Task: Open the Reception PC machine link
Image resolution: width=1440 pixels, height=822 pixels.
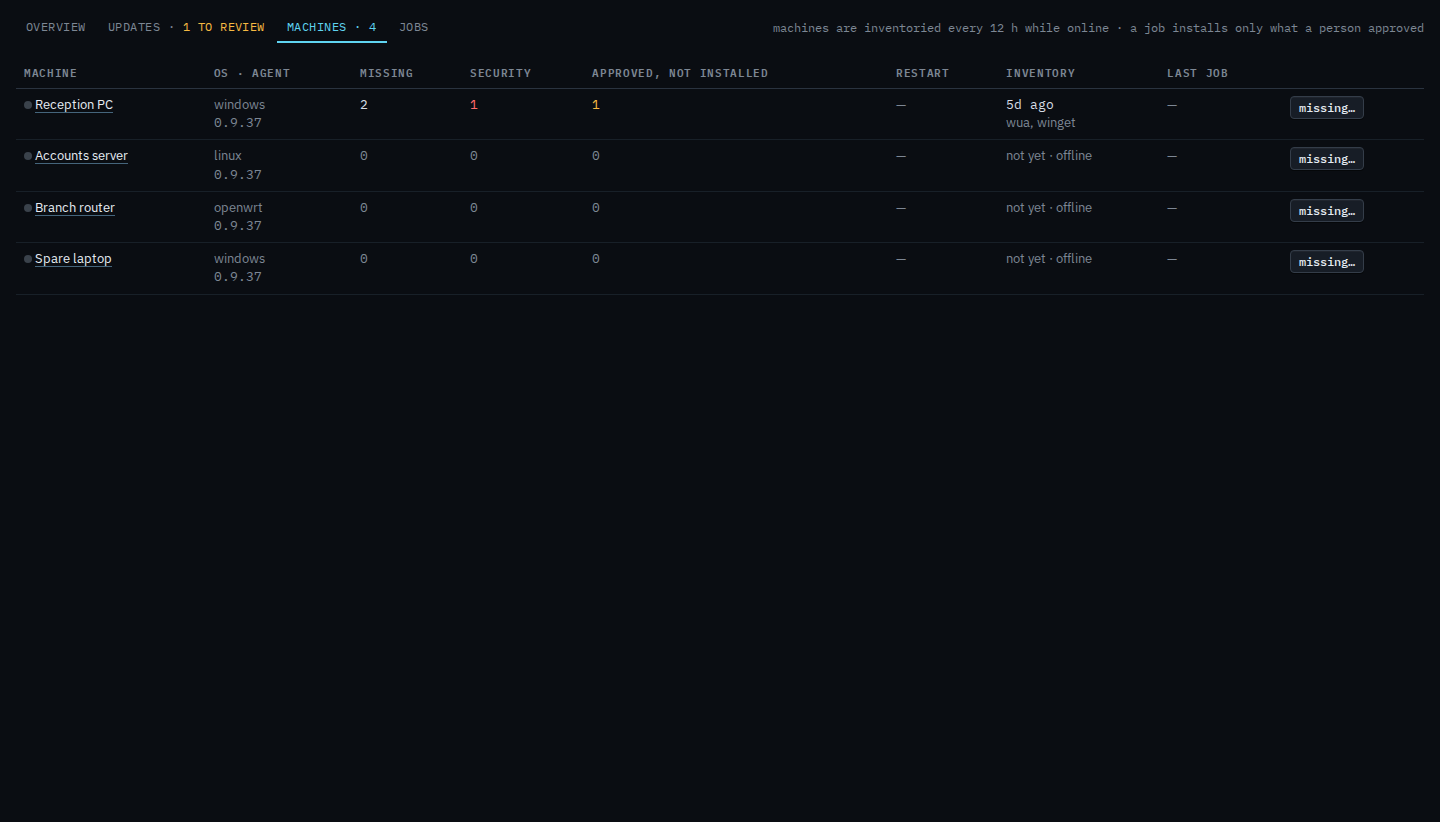Action: coord(74,105)
